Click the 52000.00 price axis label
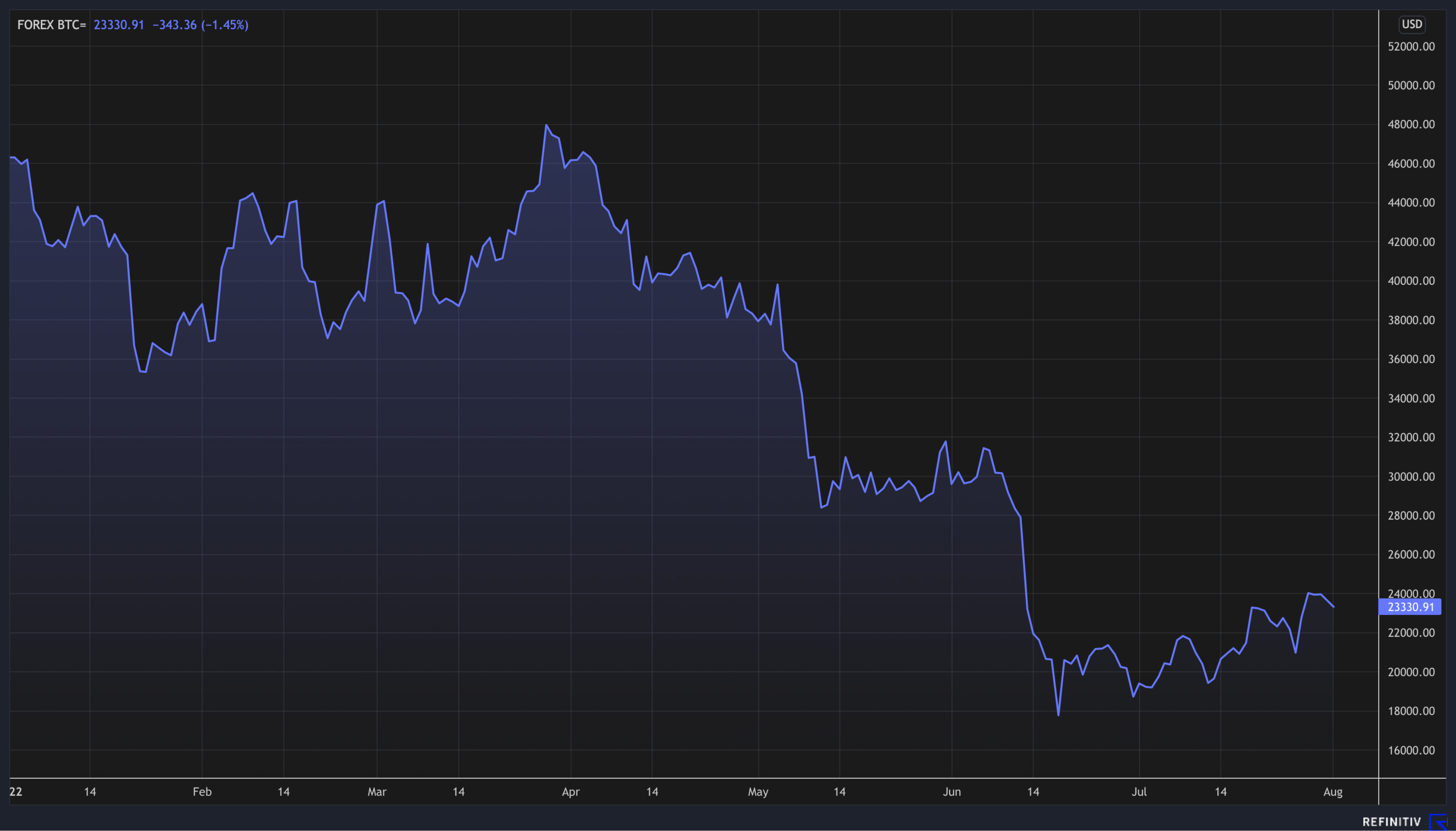This screenshot has height=831, width=1456. click(x=1411, y=46)
